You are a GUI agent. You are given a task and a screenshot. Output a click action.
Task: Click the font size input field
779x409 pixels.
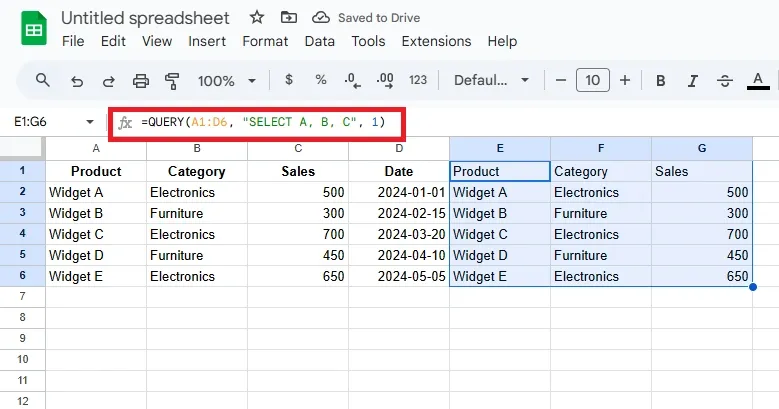pos(593,80)
